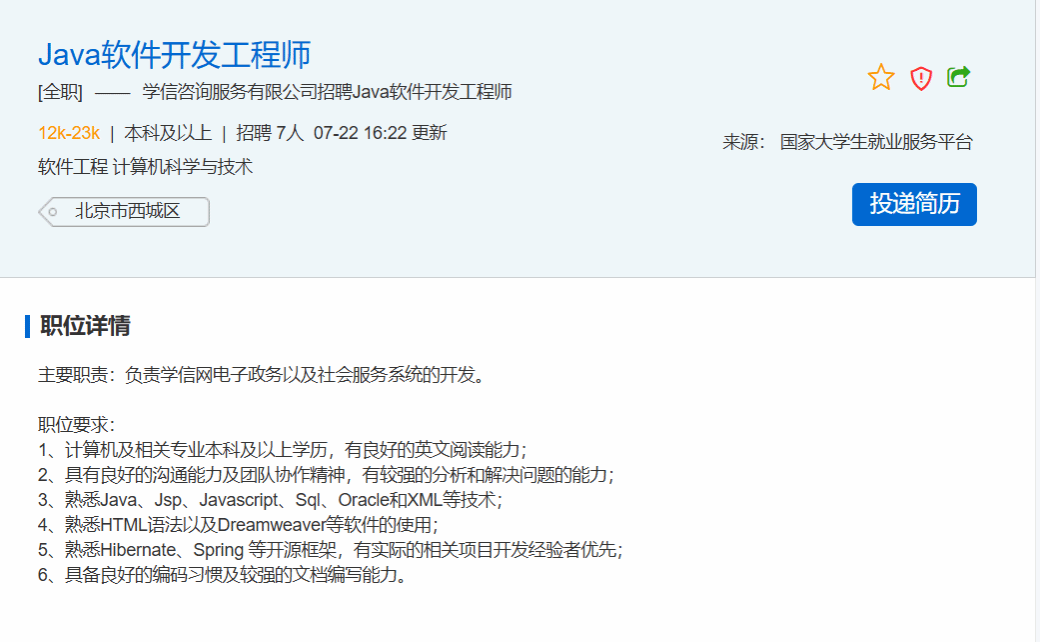Click the 软件工程 计算机科学与技术 majors text
The width and height of the screenshot is (1040, 642).
(146, 166)
